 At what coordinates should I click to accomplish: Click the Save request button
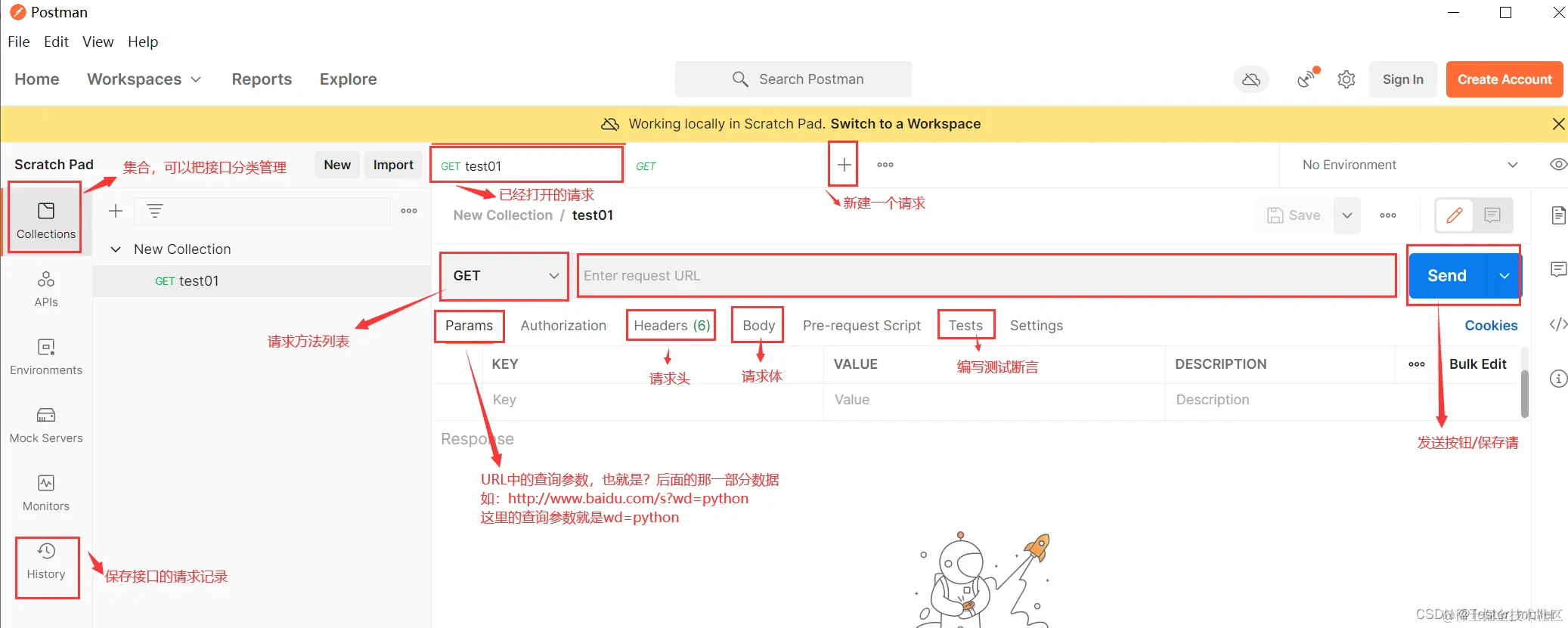(x=1294, y=215)
